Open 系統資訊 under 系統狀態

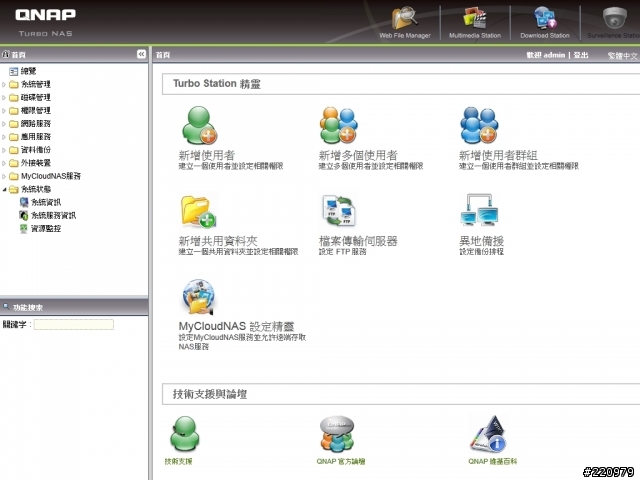click(x=46, y=202)
